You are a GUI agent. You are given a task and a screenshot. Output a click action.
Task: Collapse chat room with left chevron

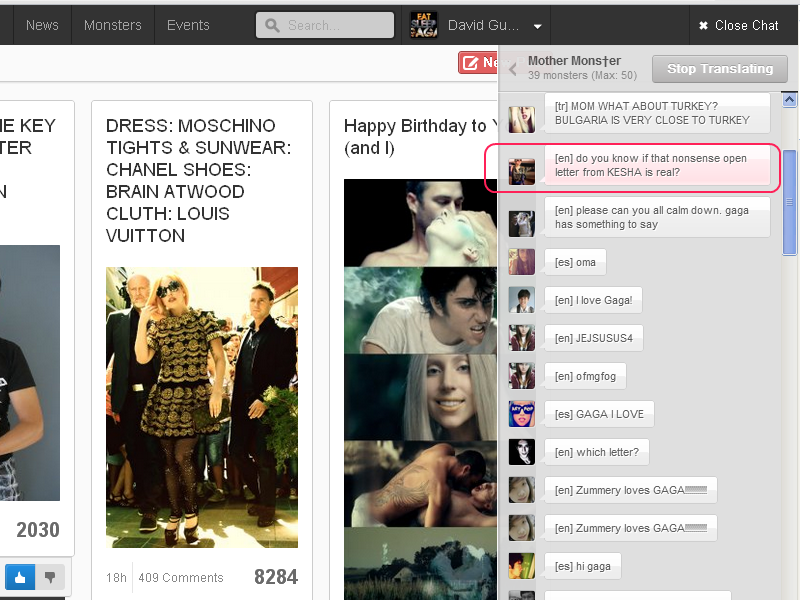[513, 69]
